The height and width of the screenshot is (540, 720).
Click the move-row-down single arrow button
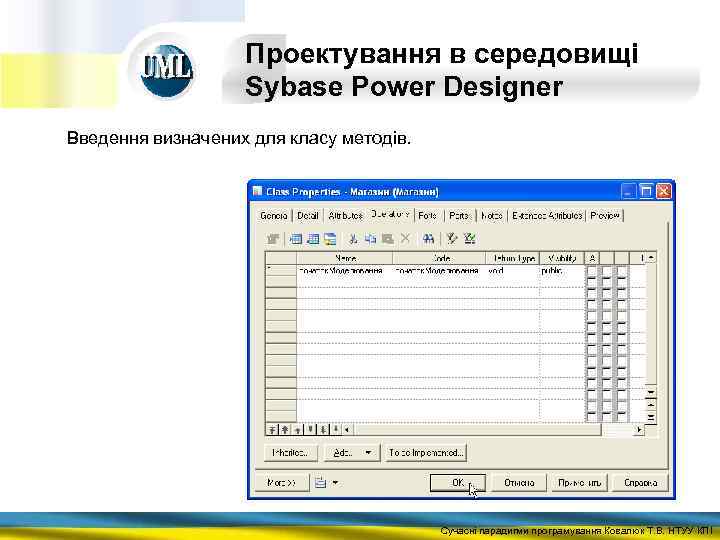pos(311,430)
